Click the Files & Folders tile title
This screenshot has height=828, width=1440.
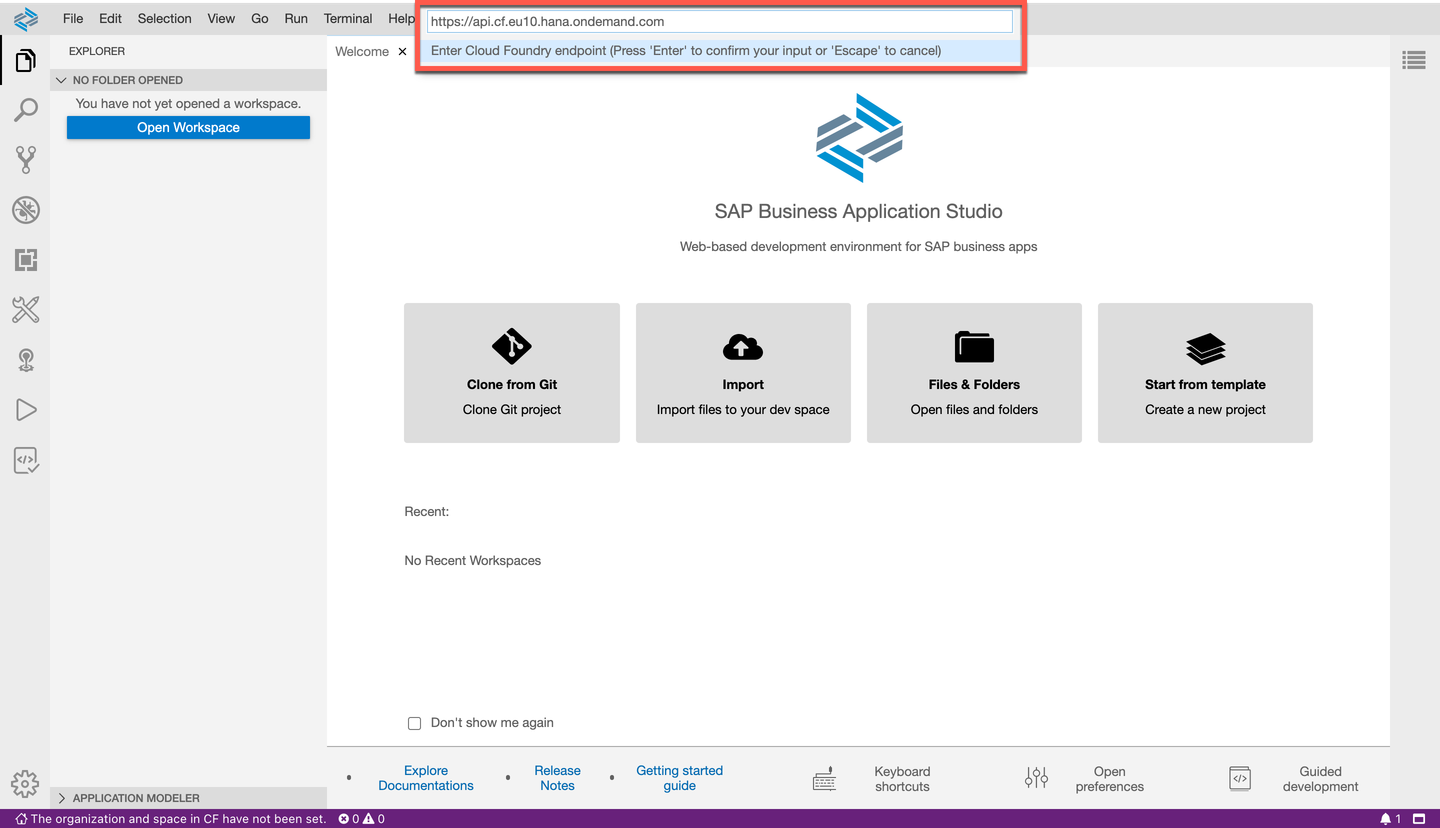[x=974, y=384]
